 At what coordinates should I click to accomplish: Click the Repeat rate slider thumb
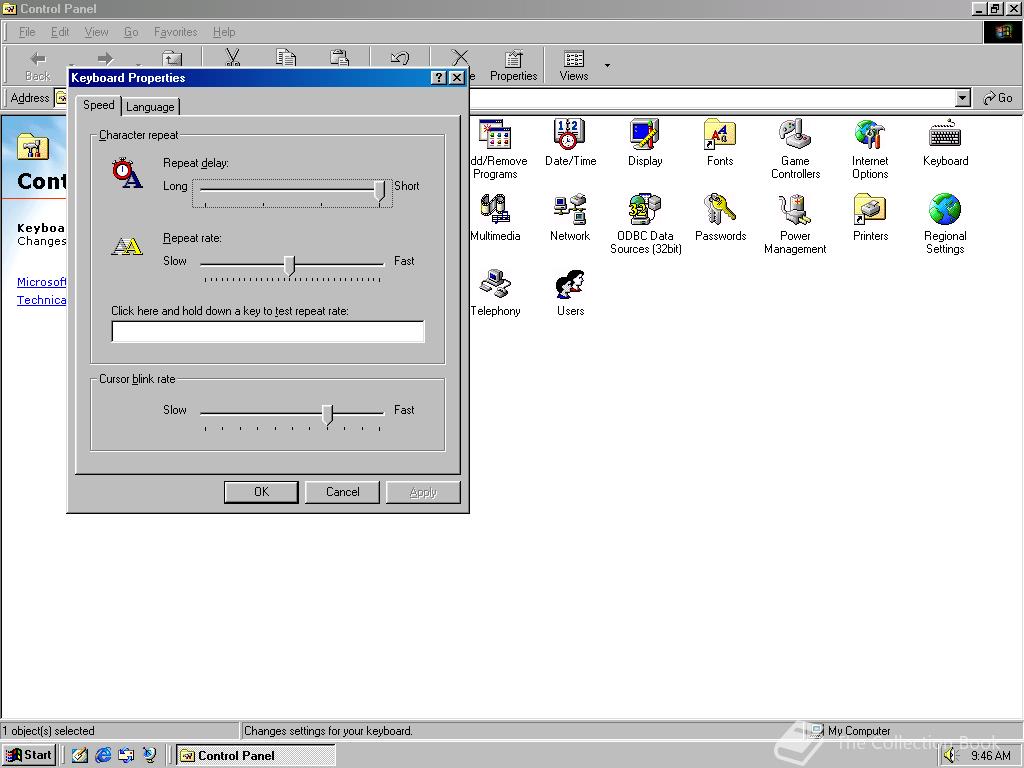(x=290, y=265)
